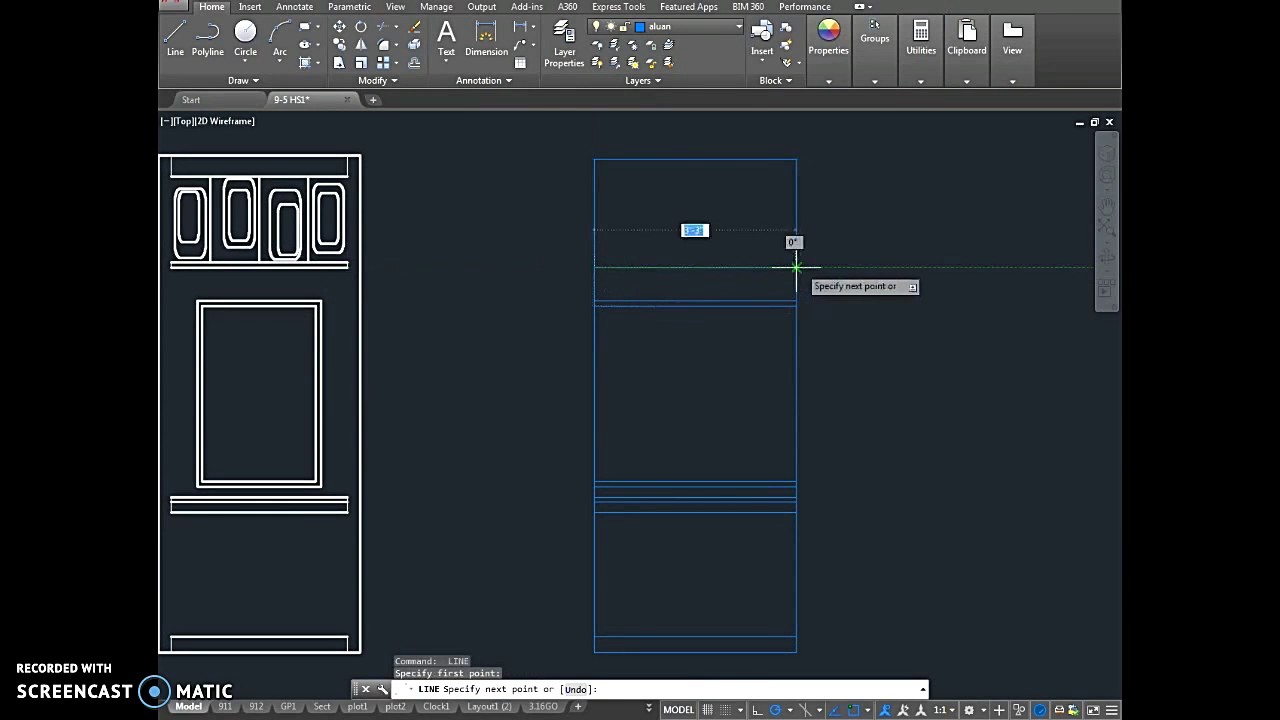This screenshot has width=1280, height=720.
Task: Click the blue layer color swatch
Action: coord(640,27)
